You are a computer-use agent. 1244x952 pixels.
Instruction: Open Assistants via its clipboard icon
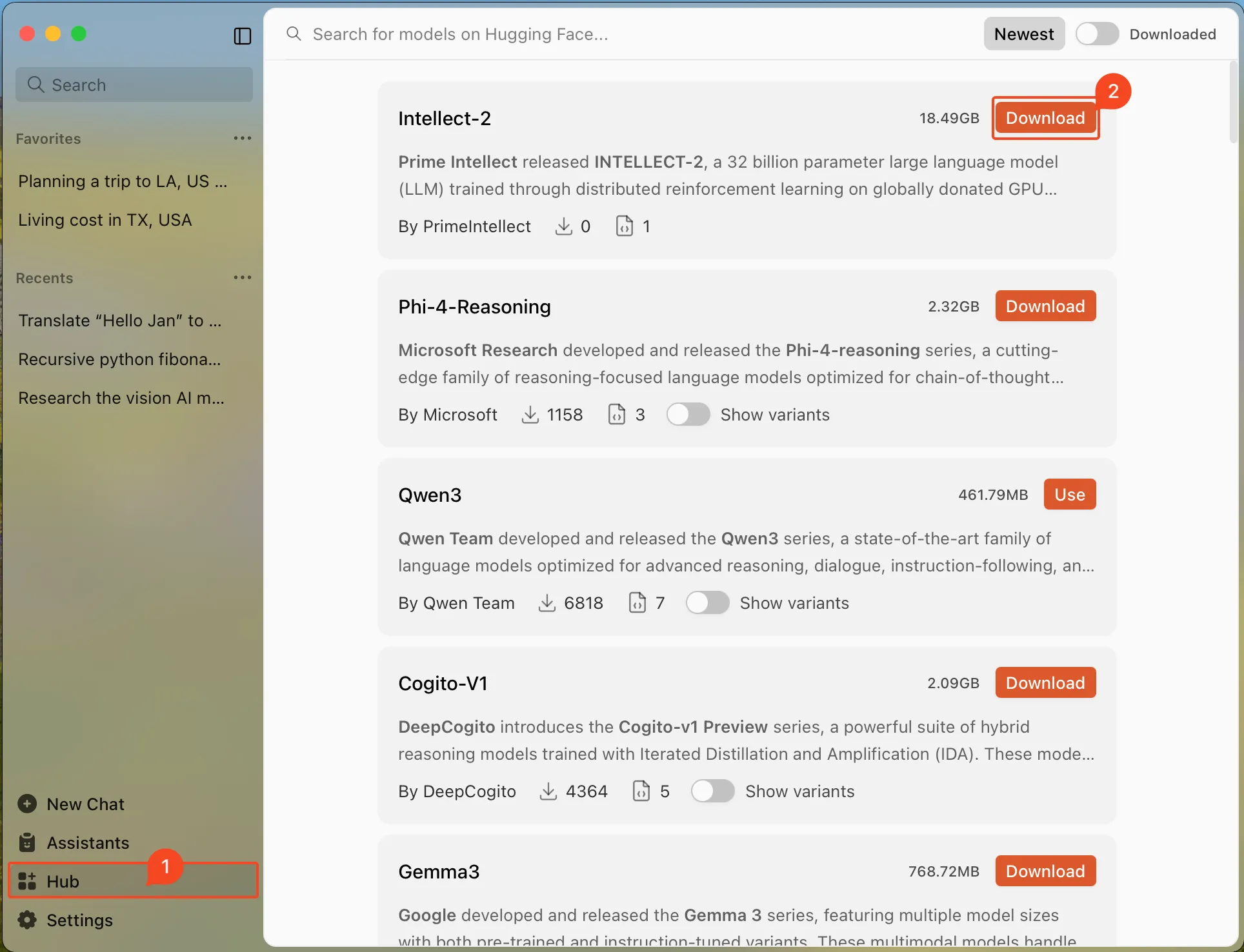point(27,842)
